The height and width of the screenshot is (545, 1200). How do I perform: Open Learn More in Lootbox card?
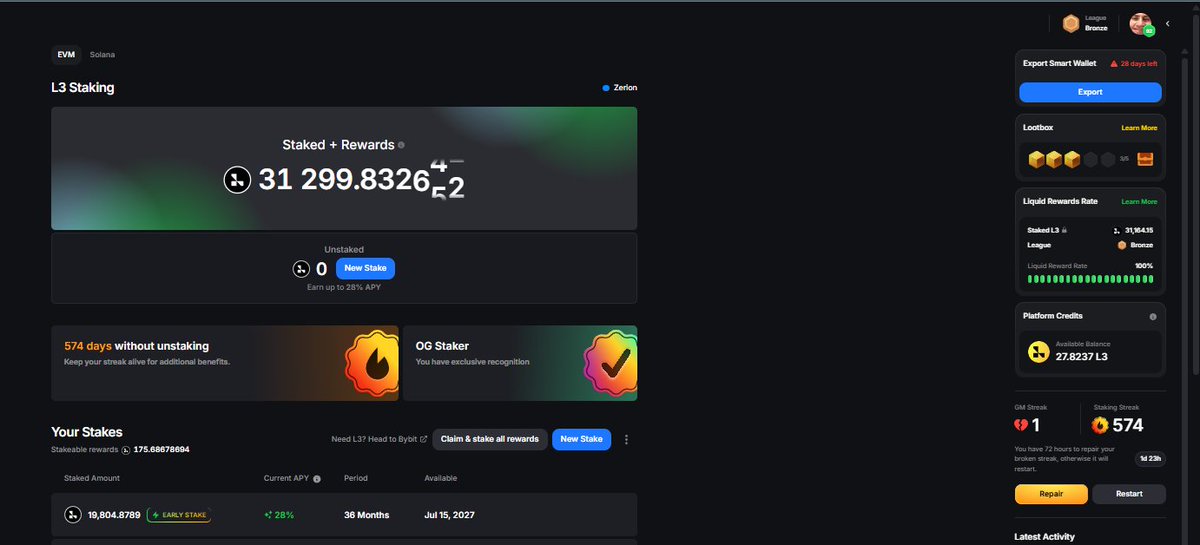pyautogui.click(x=1139, y=128)
